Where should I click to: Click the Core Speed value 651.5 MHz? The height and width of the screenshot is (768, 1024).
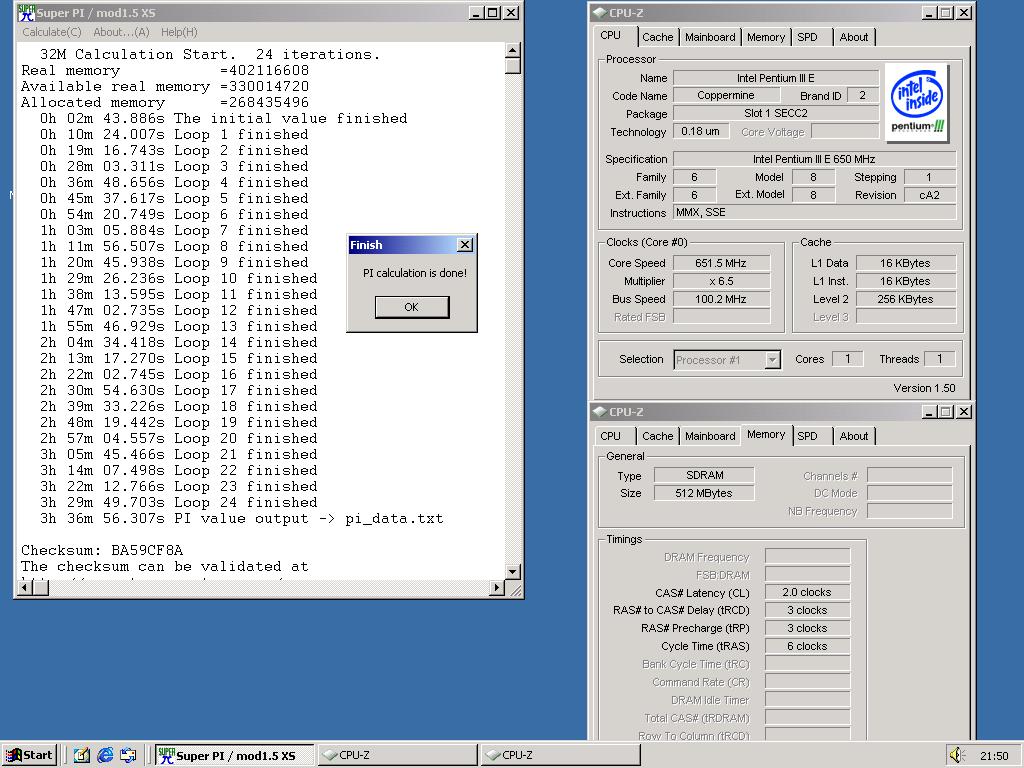click(721, 263)
